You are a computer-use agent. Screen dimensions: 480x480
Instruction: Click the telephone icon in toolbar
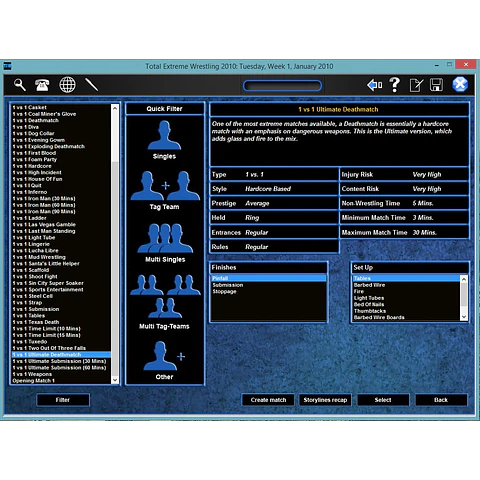tap(42, 85)
